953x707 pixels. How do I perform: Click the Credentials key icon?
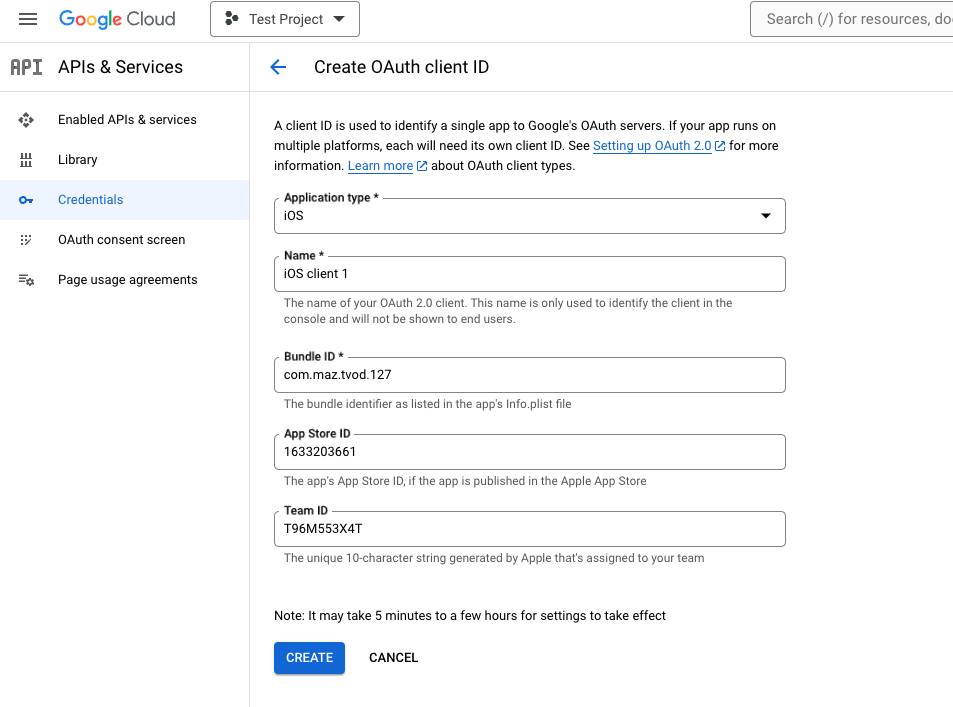[x=26, y=200]
